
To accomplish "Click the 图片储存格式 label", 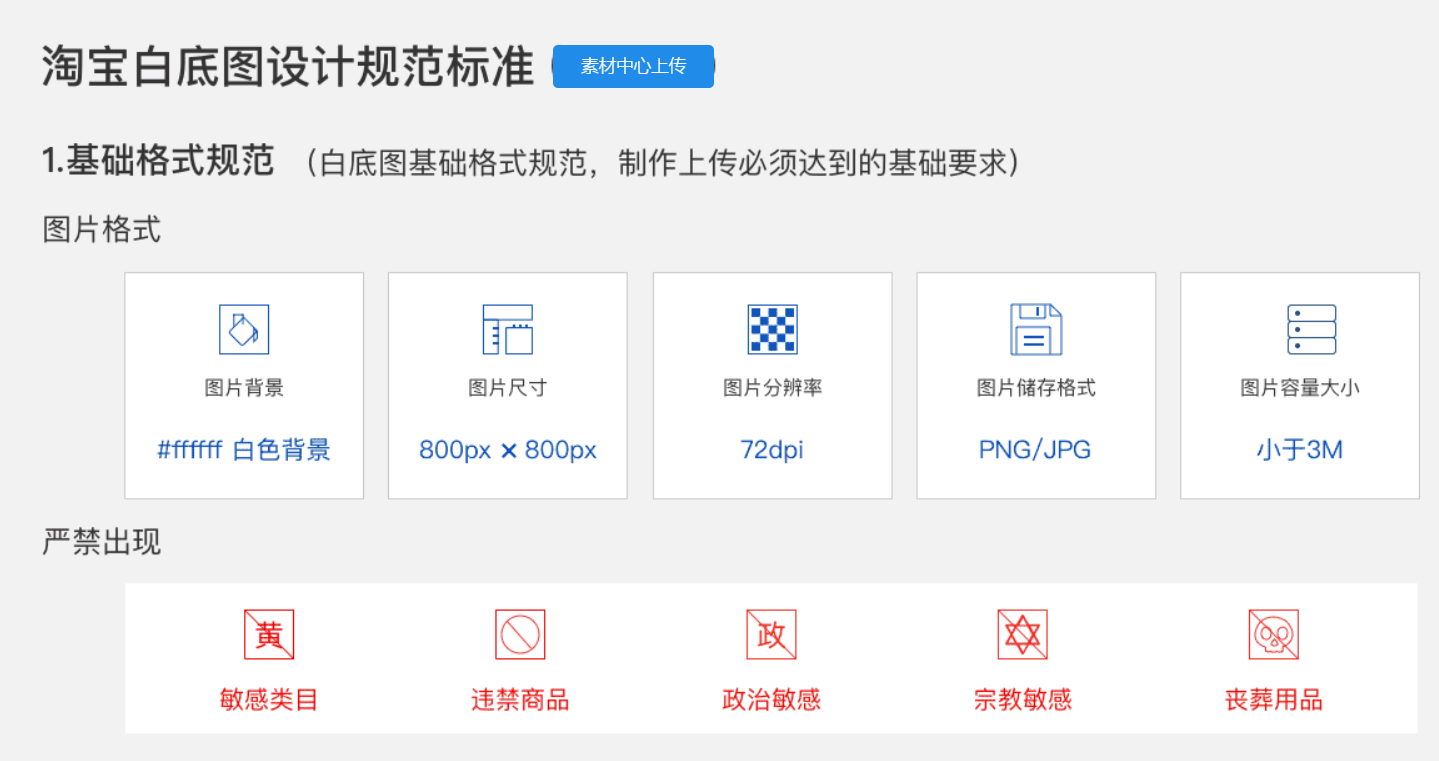I will (1036, 388).
